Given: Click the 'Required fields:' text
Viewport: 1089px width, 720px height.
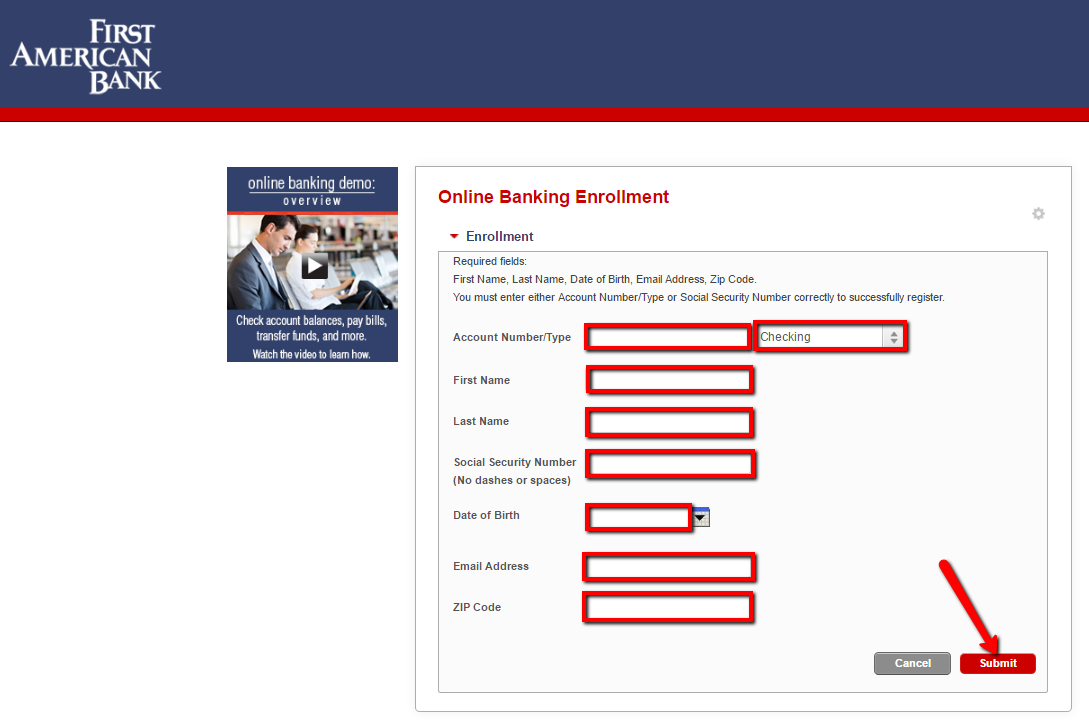Looking at the screenshot, I should point(490,261).
